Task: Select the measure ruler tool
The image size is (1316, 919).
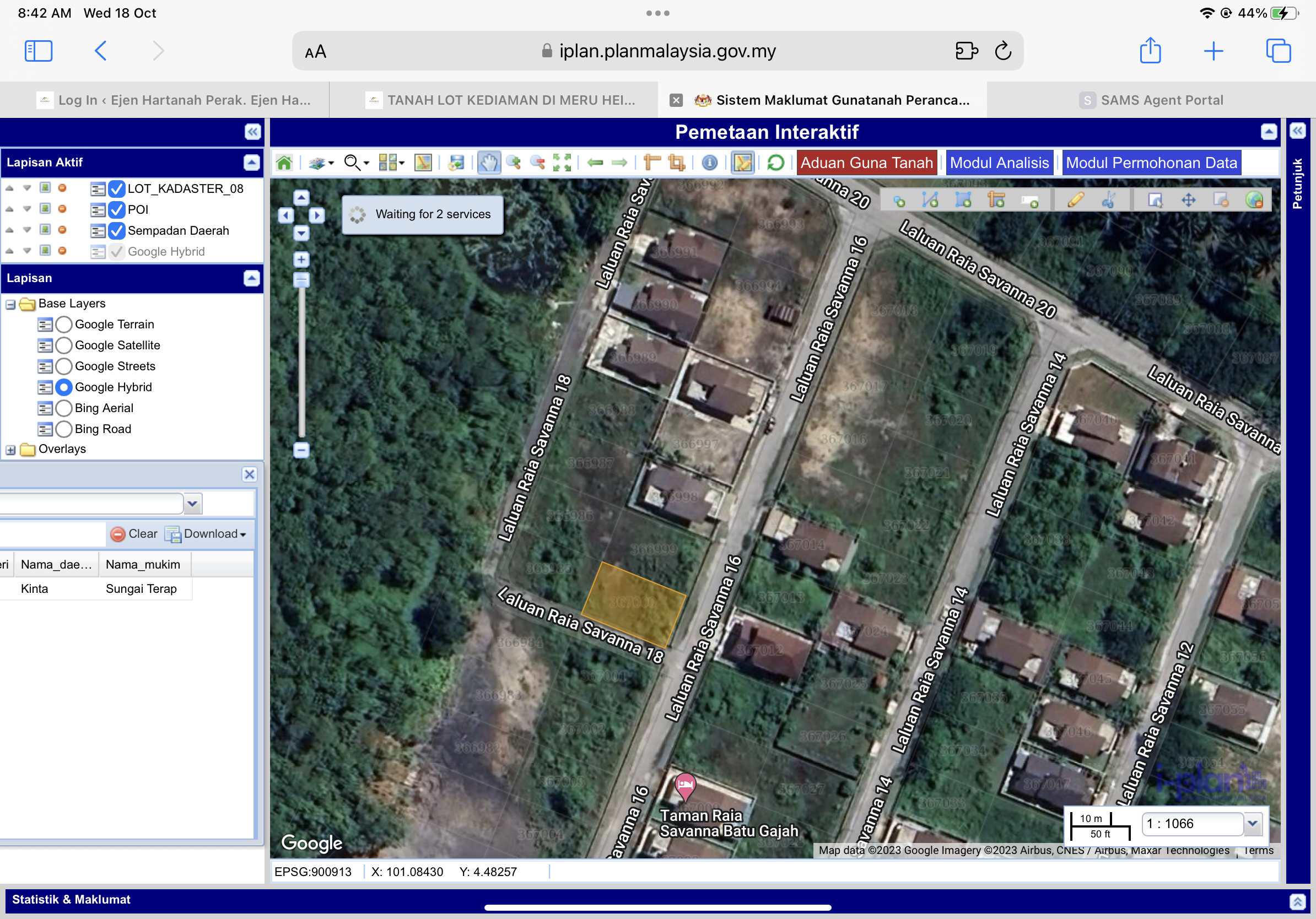Action: pyautogui.click(x=651, y=163)
